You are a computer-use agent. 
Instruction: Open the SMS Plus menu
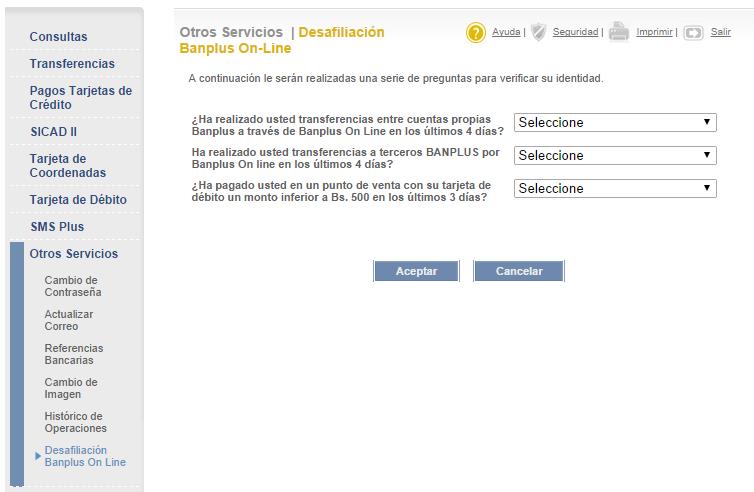(x=57, y=227)
